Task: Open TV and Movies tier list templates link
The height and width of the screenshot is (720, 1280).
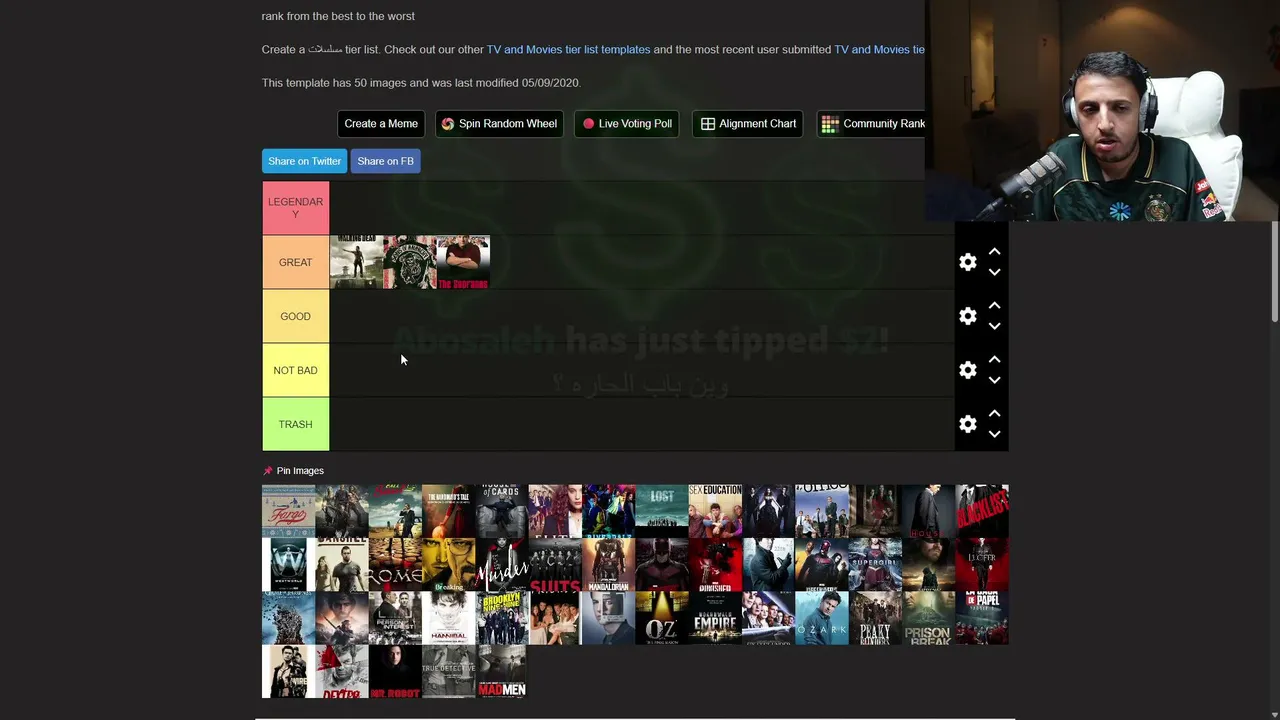Action: click(x=568, y=49)
